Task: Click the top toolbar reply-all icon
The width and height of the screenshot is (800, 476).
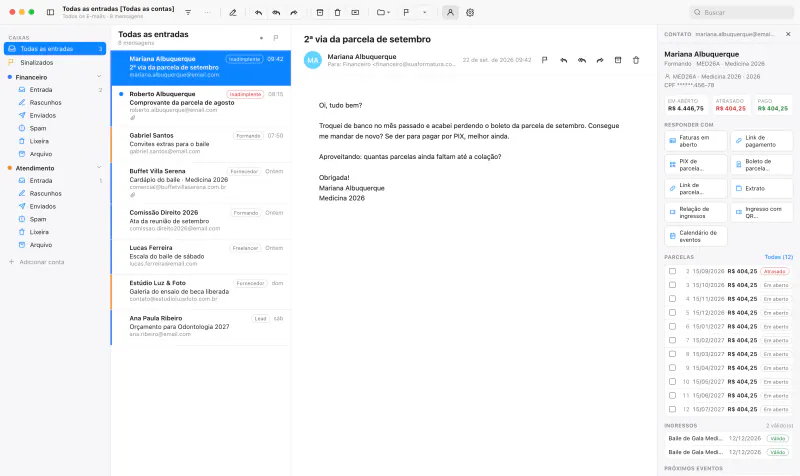Action: click(276, 12)
